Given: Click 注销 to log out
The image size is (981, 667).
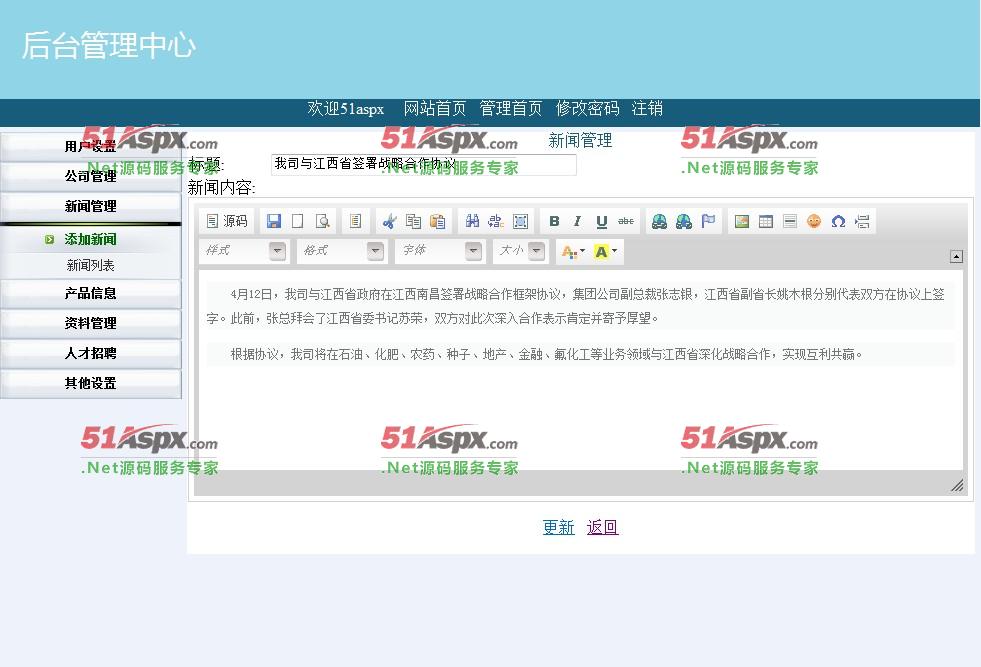Looking at the screenshot, I should pos(648,109).
